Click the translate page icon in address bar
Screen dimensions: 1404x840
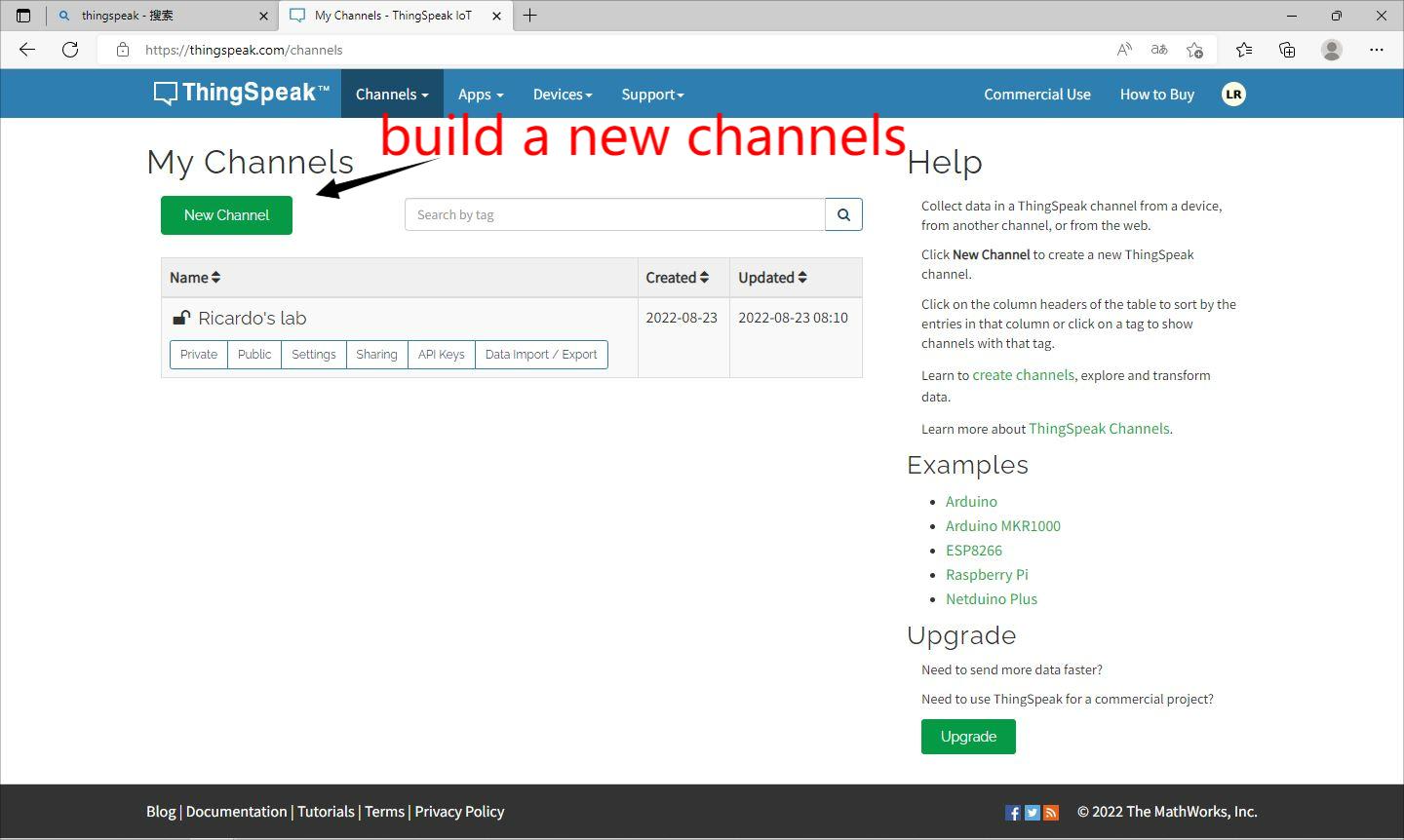coord(1159,50)
